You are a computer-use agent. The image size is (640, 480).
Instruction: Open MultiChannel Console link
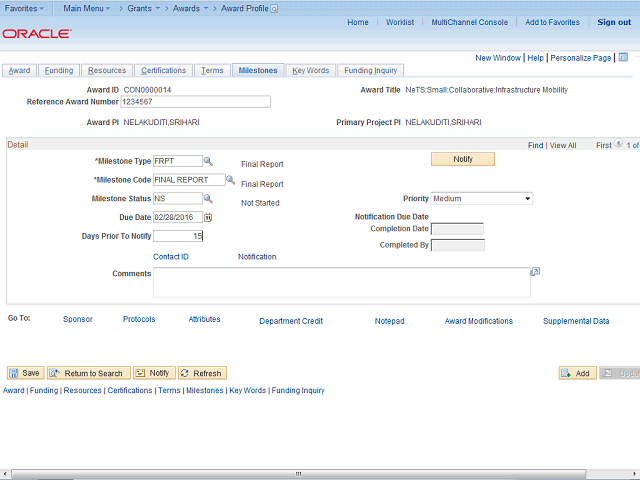(469, 22)
